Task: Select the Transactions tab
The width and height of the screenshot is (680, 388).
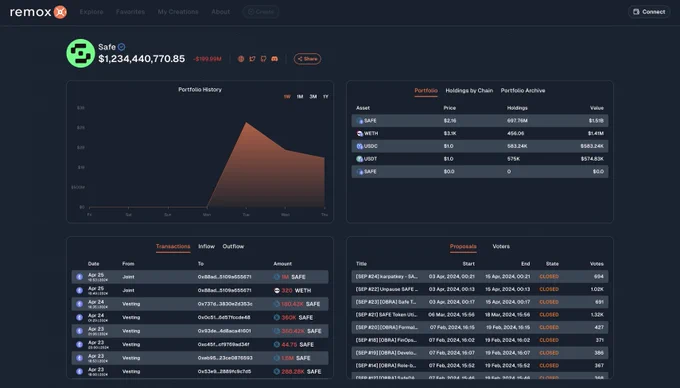Action: point(173,247)
